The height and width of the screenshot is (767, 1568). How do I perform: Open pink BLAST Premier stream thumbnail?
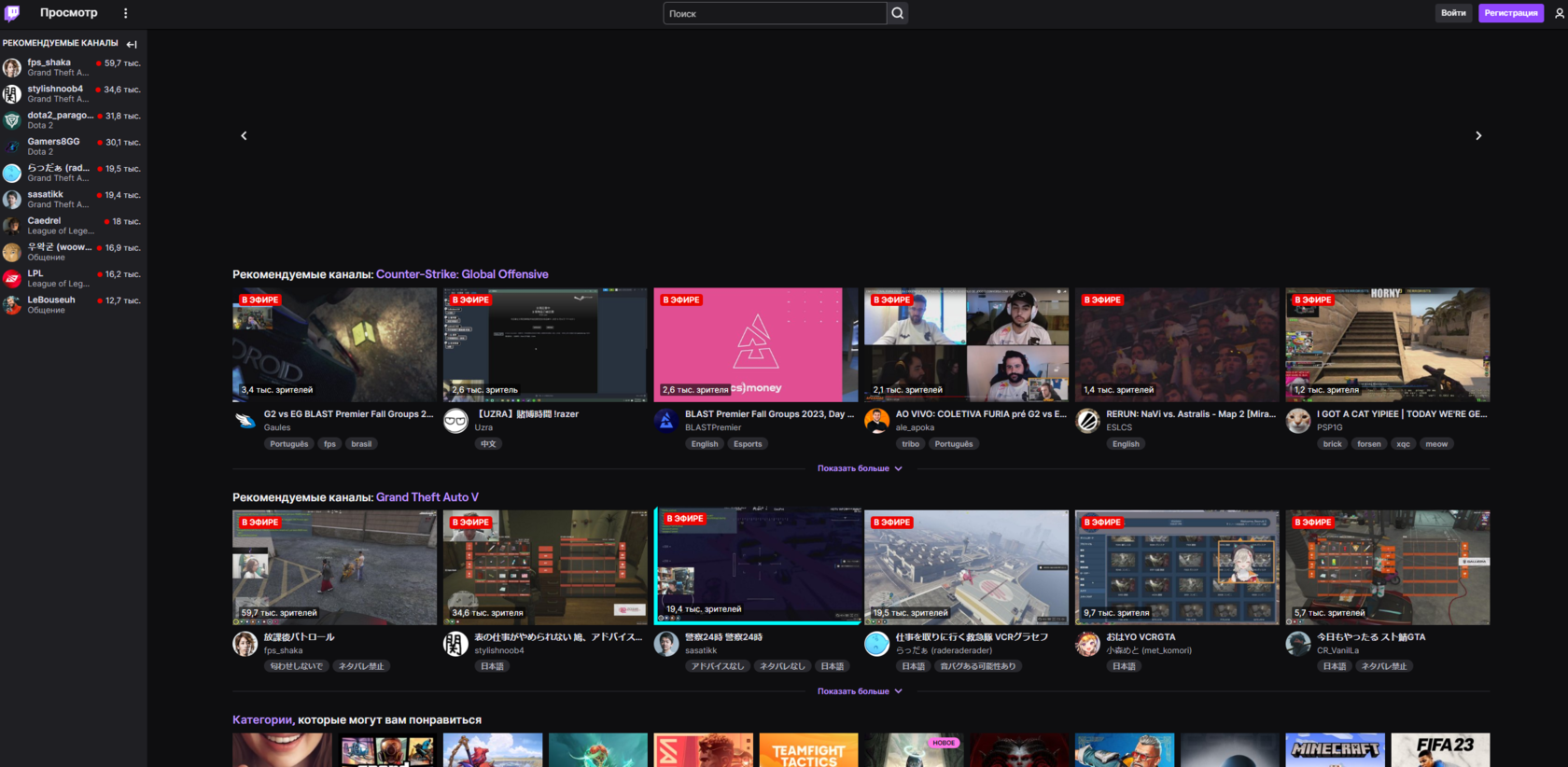click(755, 344)
